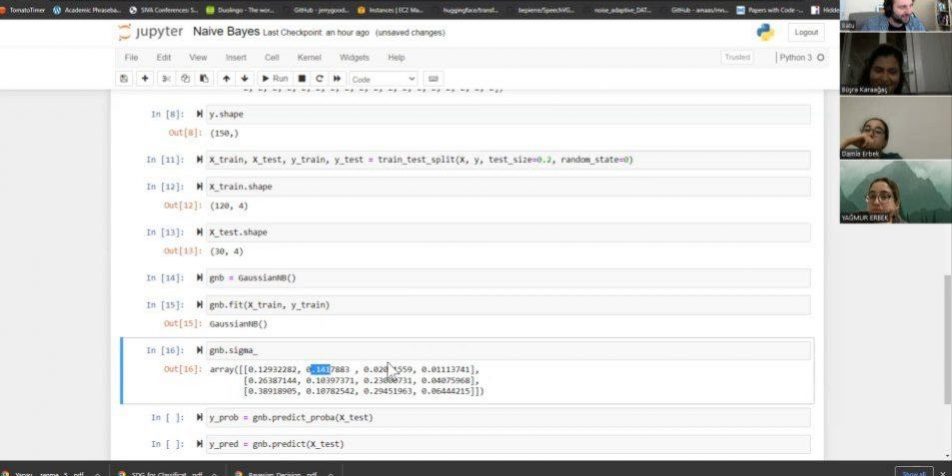Restart the kernel with circular arrow icon
Viewport: 952px width, 476px height.
tap(320, 78)
